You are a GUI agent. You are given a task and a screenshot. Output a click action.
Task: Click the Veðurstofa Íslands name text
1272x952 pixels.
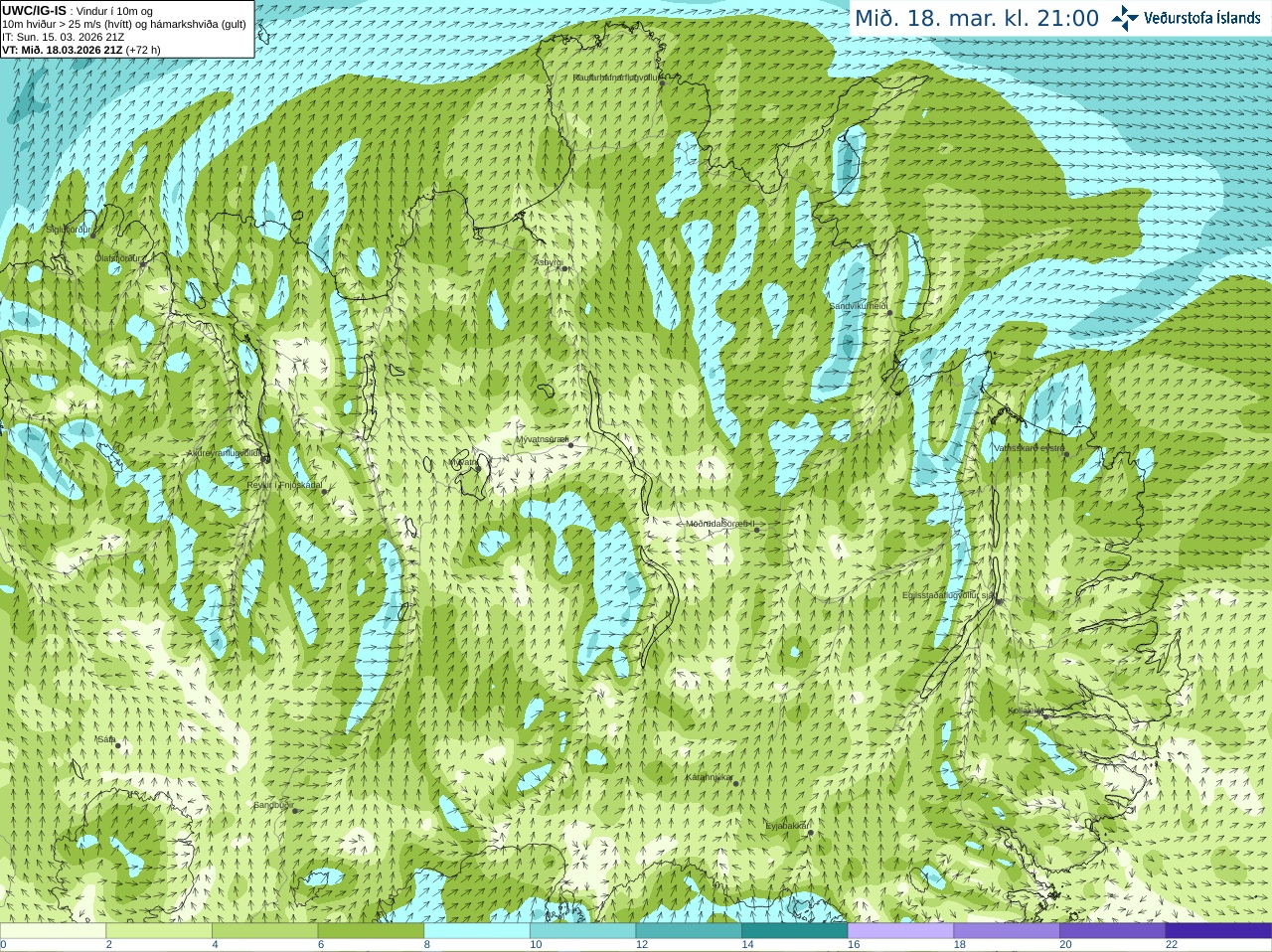(1201, 18)
